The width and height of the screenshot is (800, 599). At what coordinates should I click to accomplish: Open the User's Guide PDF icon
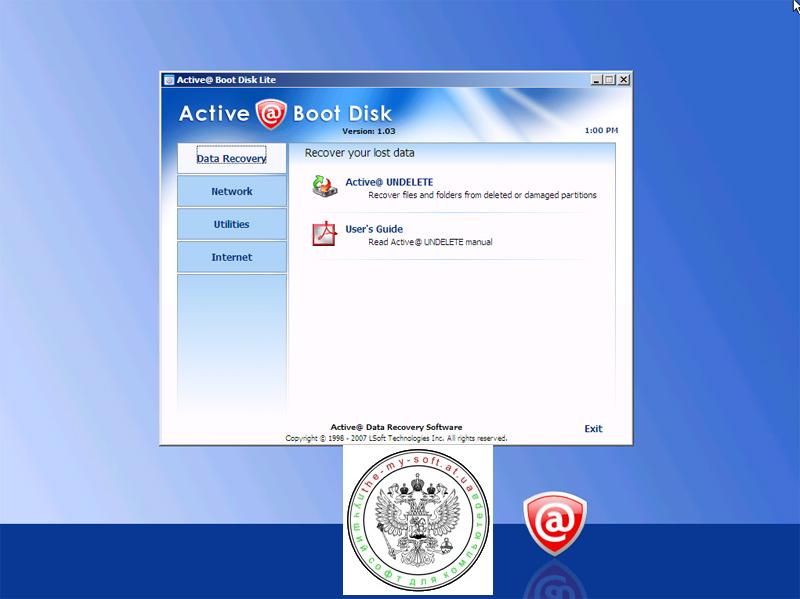click(x=323, y=234)
